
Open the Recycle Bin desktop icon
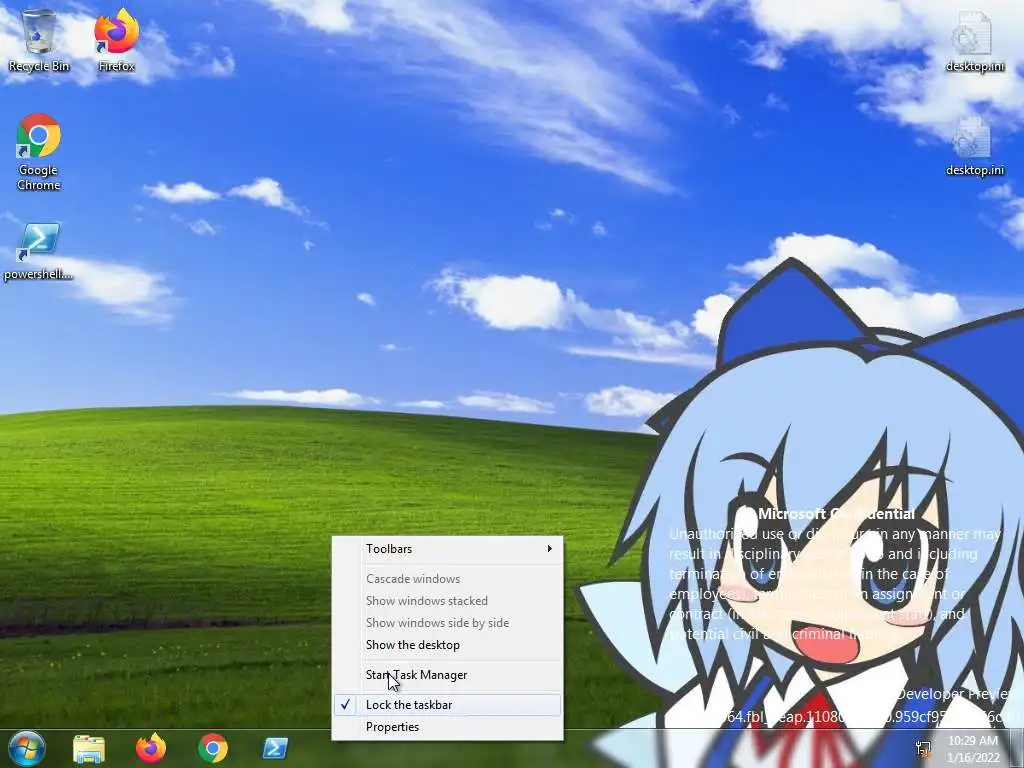point(39,40)
